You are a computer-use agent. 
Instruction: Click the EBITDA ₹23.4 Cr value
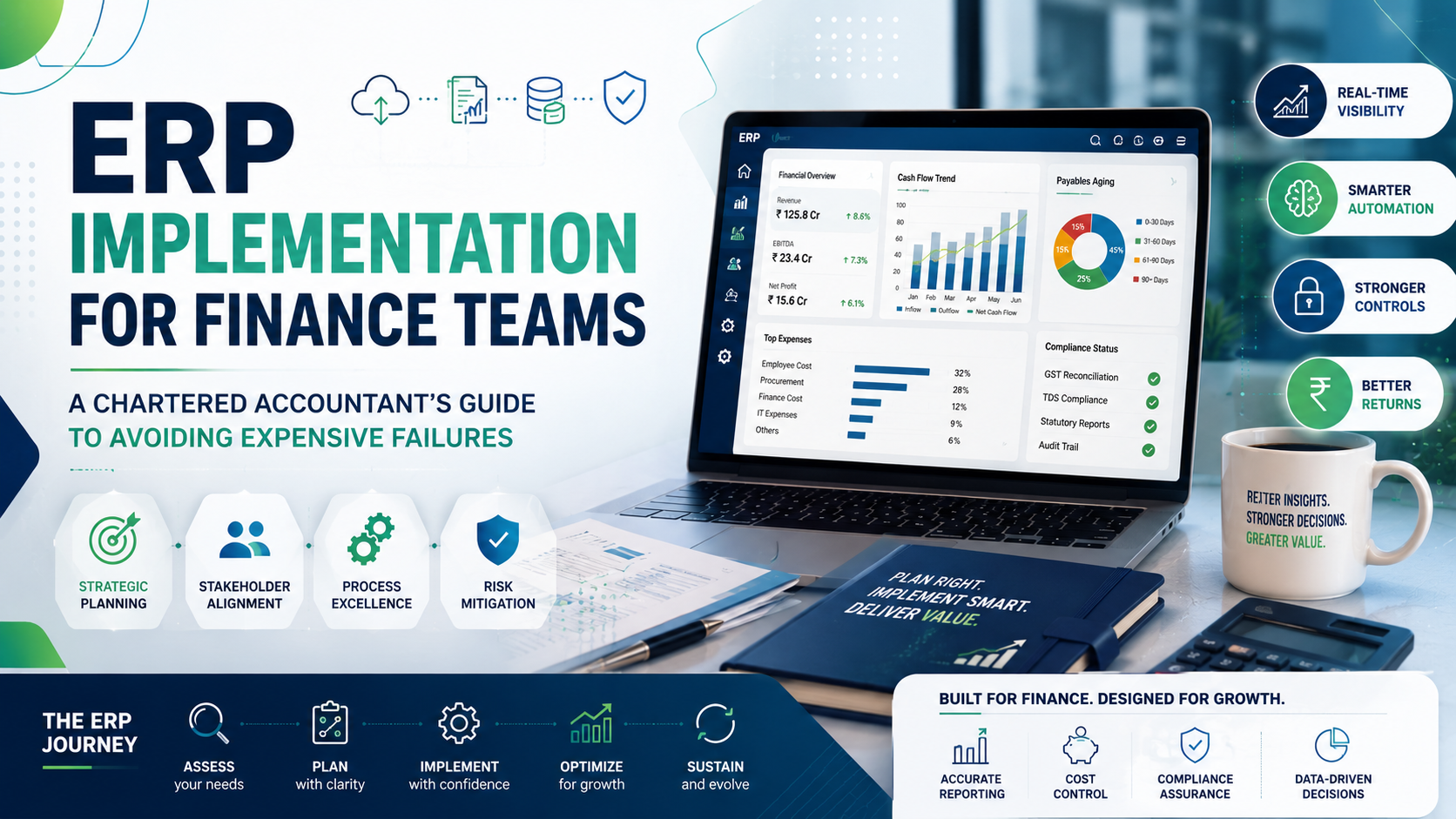[x=792, y=258]
